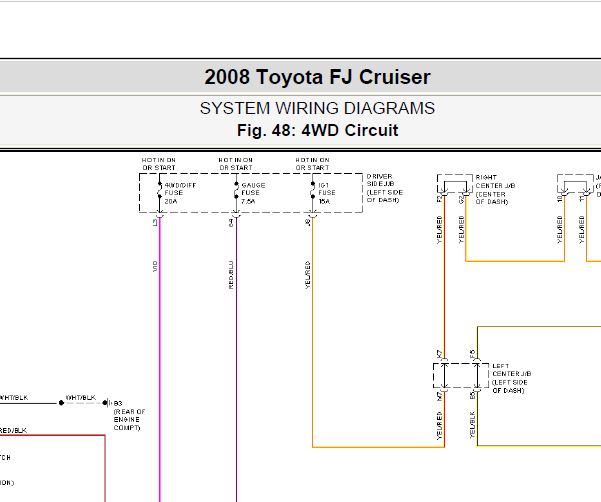Click pin L3 under the 4WD/DIFF fuse

[155, 222]
